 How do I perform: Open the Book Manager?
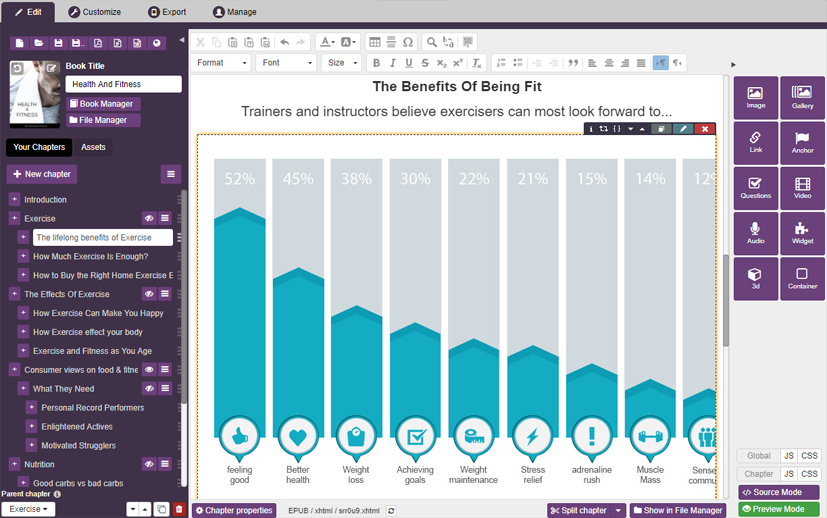click(x=103, y=104)
